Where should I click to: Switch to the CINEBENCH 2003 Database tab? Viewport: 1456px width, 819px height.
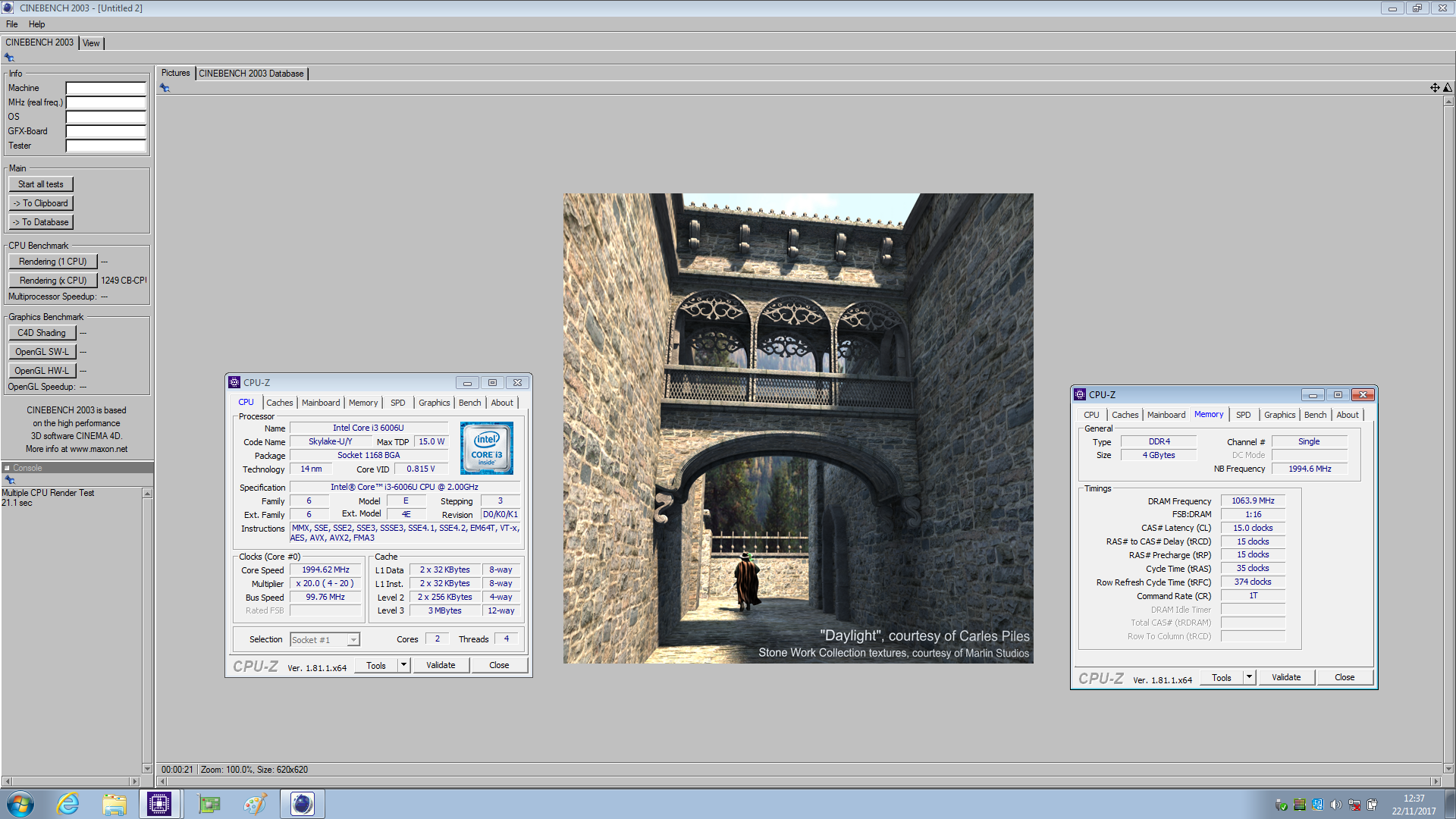tap(251, 74)
